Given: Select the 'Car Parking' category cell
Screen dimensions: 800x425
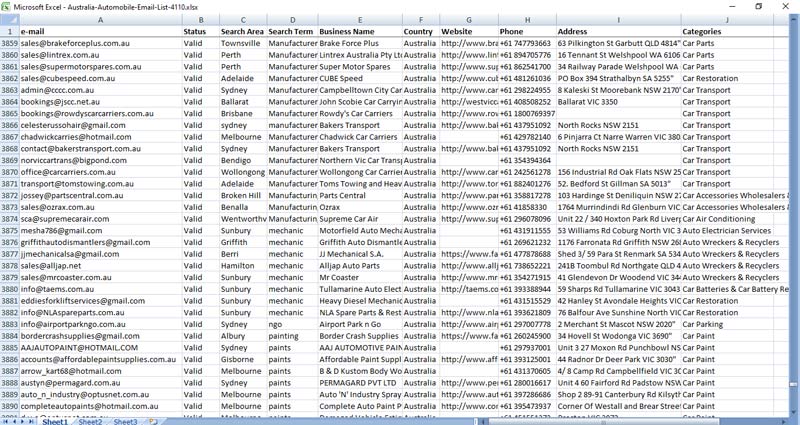Looking at the screenshot, I should [x=727, y=324].
